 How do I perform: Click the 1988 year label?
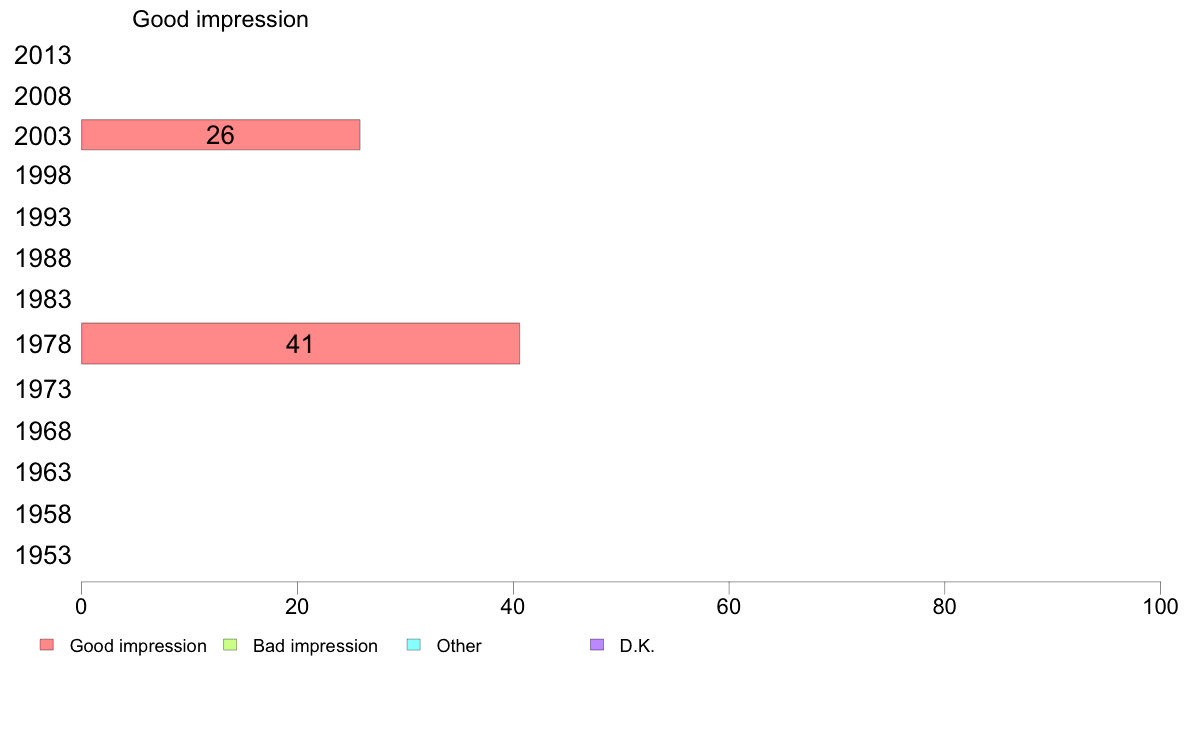coord(43,258)
